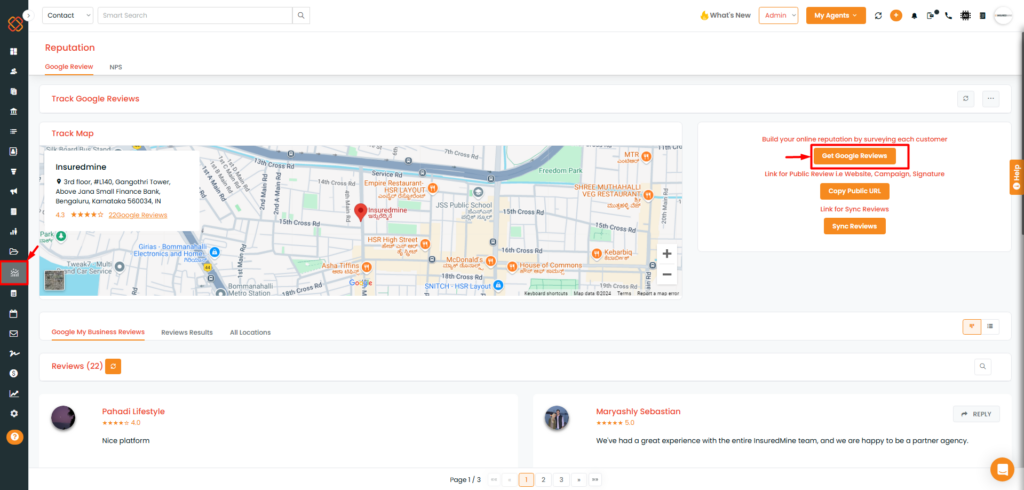Click the Get Google Reviews button
Screen dimensions: 1024x490
[x=854, y=156]
